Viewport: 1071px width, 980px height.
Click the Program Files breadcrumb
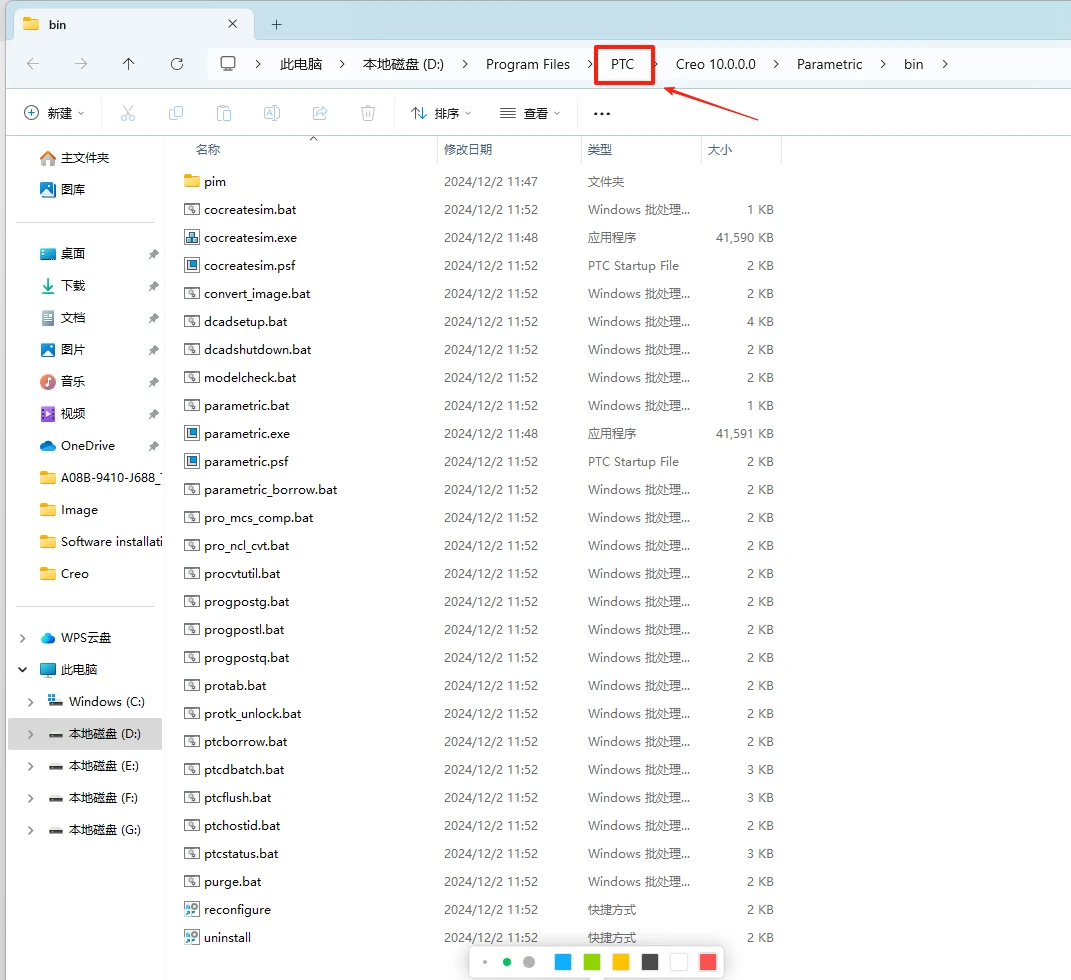pyautogui.click(x=527, y=64)
